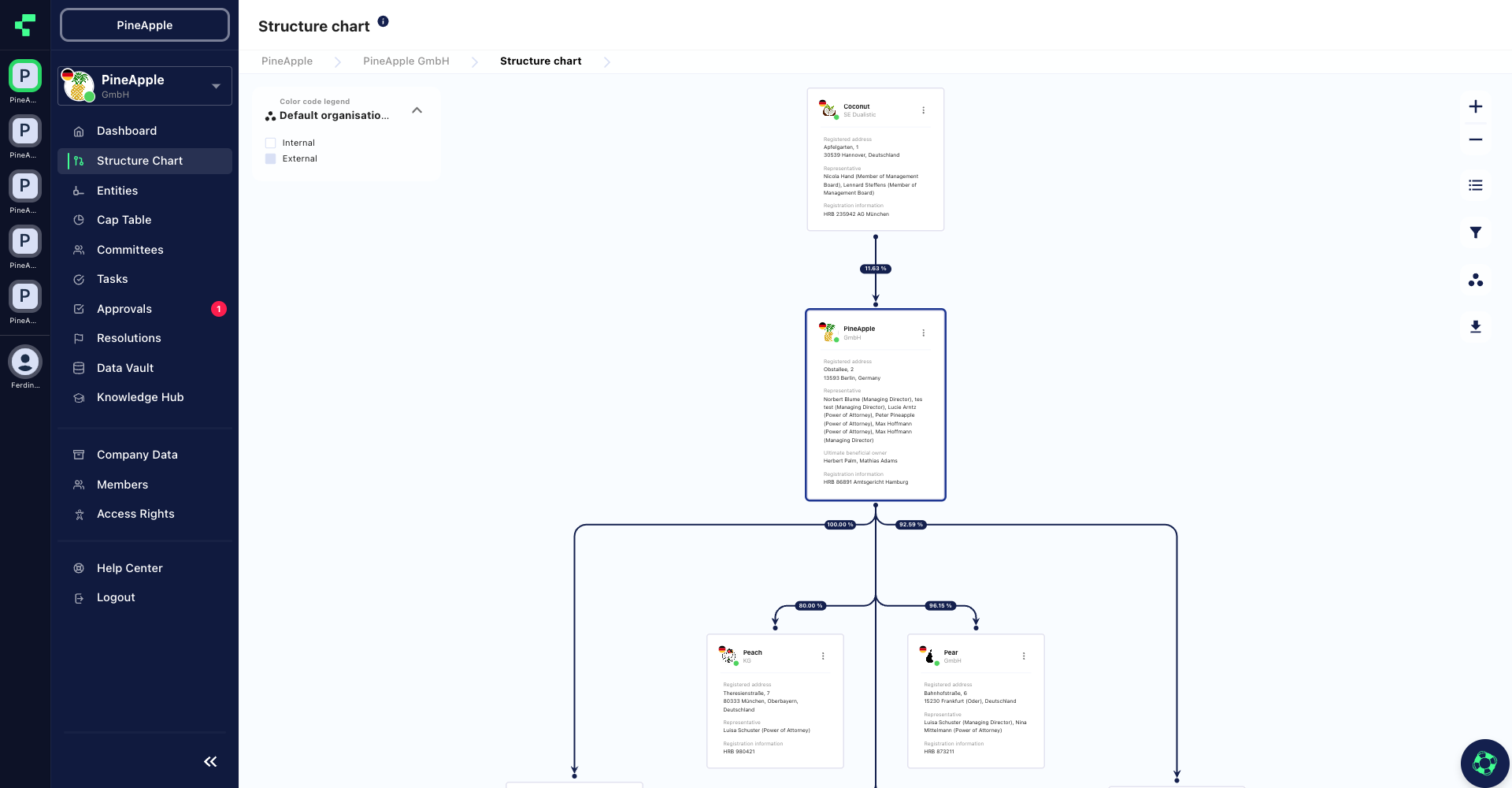This screenshot has width=1512, height=788.
Task: Open the PineApple GmbH company switcher dropdown
Action: coord(216,86)
